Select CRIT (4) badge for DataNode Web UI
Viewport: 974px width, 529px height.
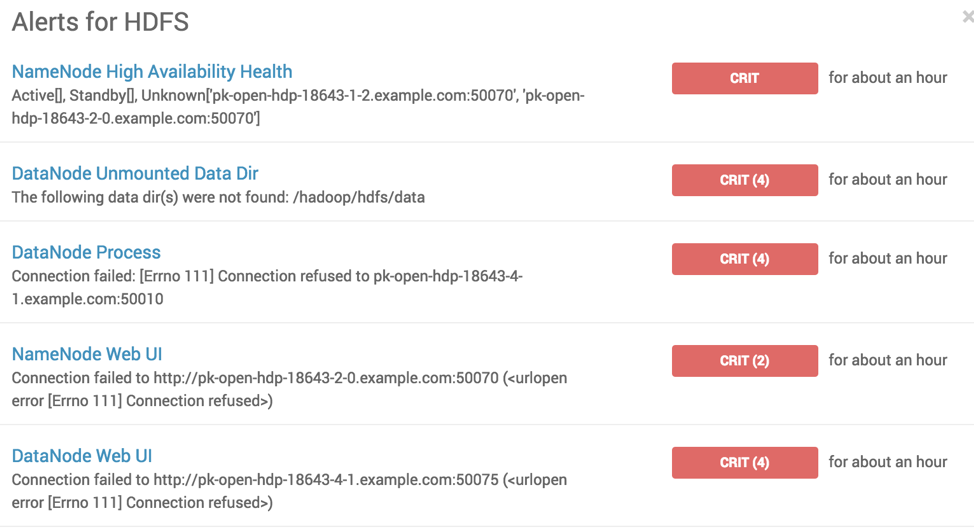(x=744, y=463)
